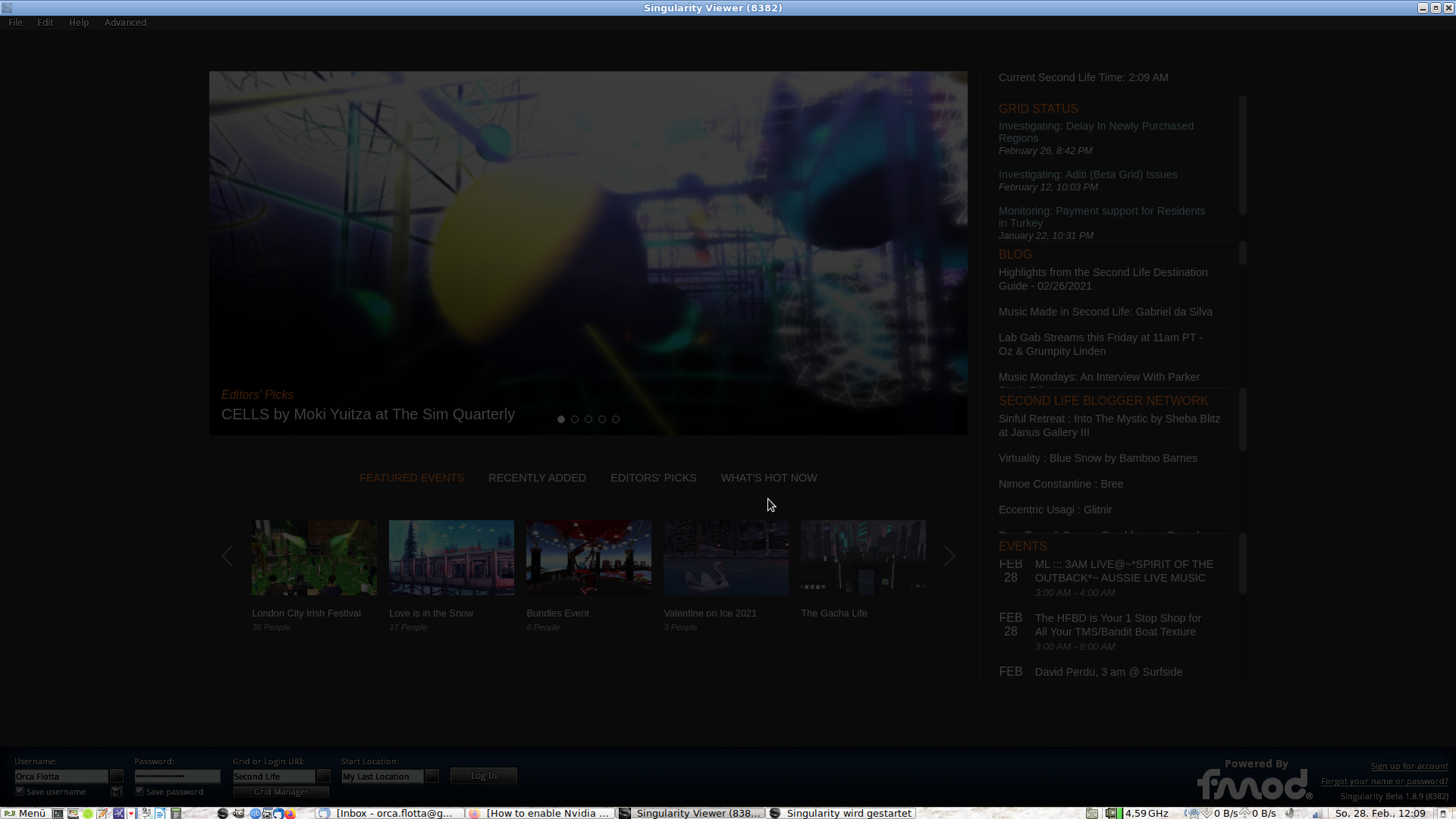1456x819 pixels.
Task: Open GIMP from the taskbar
Action: point(238,813)
